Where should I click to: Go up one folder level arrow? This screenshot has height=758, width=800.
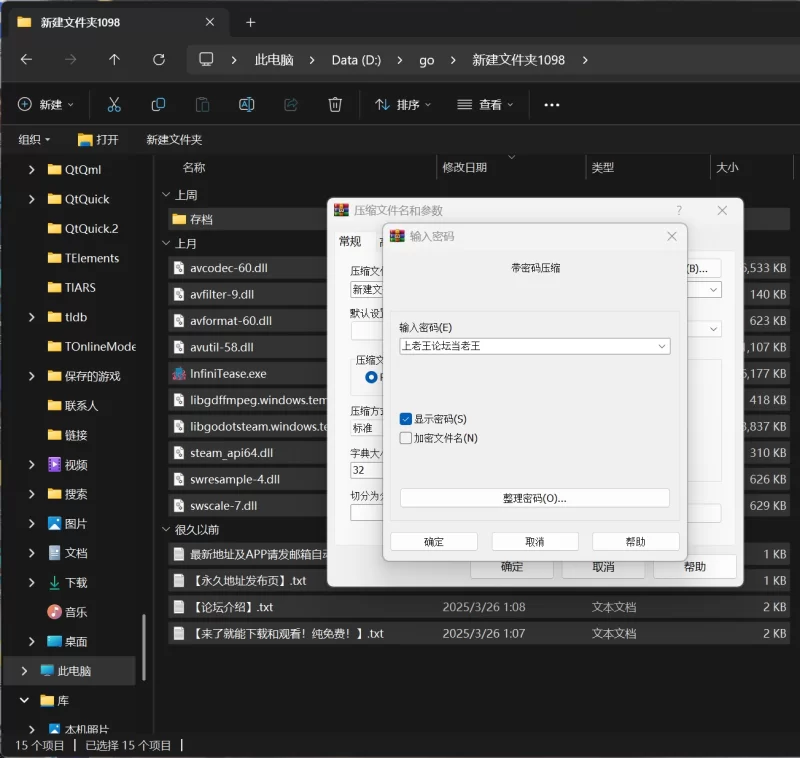[x=114, y=60]
